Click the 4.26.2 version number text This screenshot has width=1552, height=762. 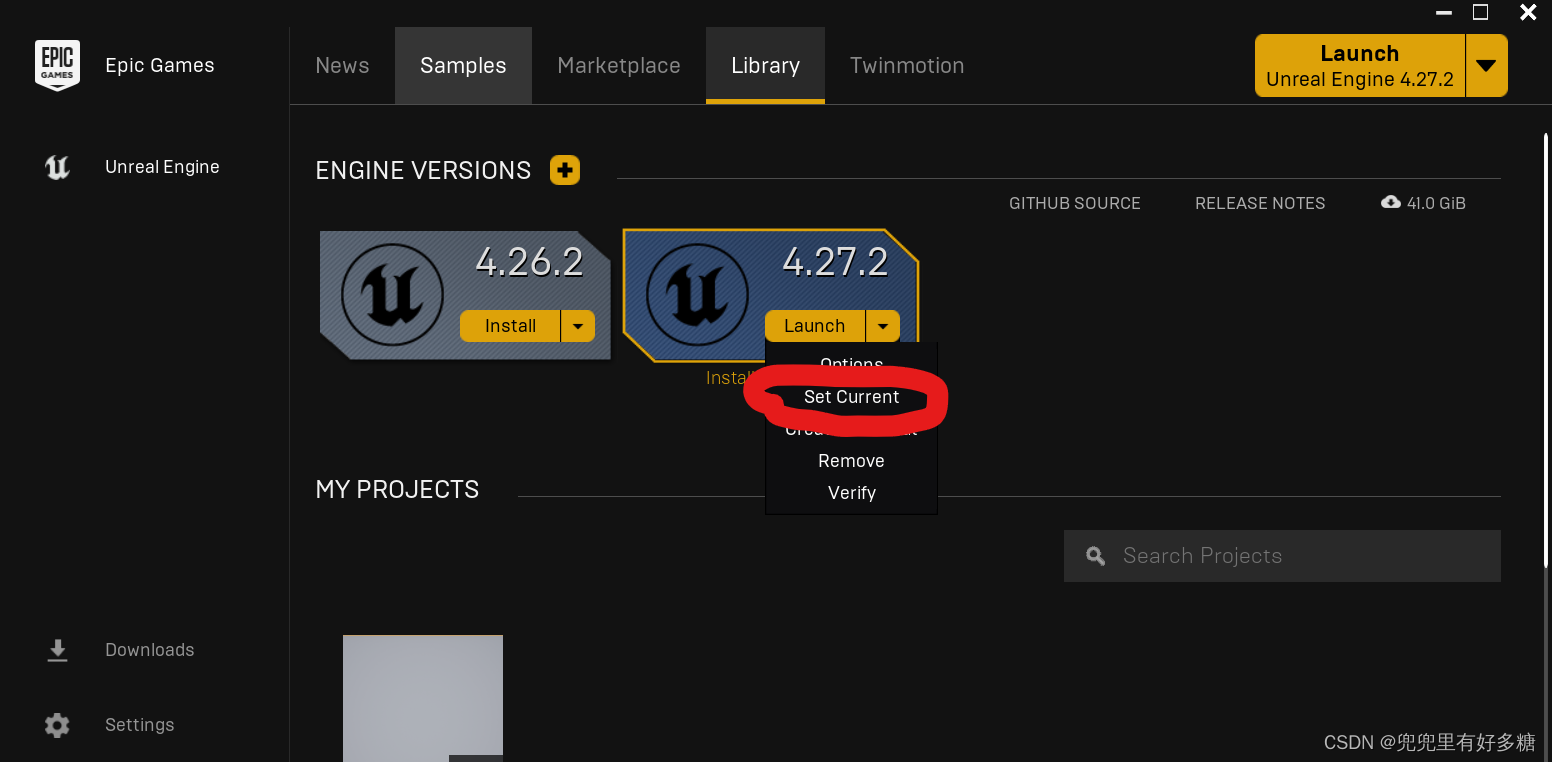(529, 262)
